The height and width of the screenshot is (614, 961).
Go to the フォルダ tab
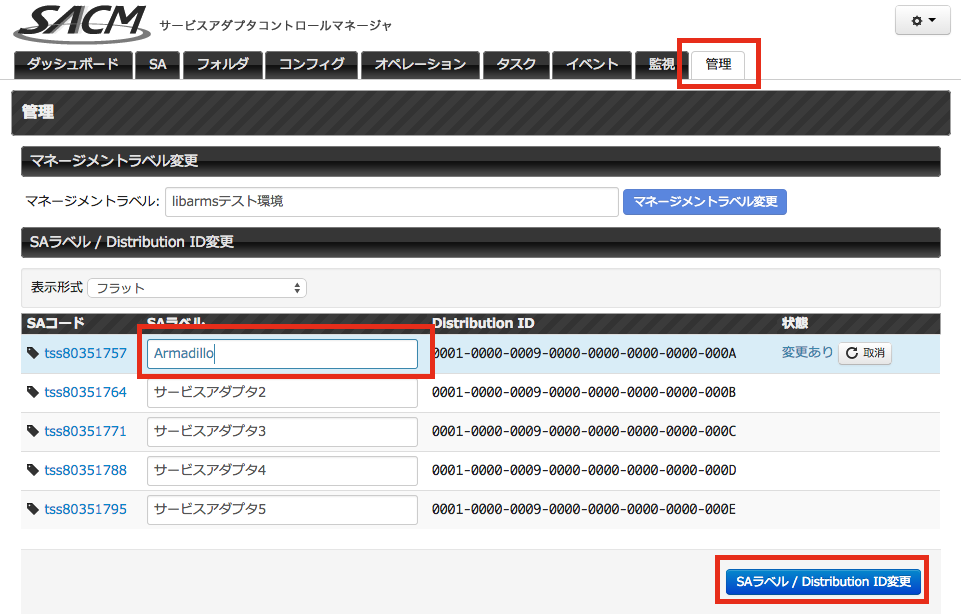[x=223, y=64]
